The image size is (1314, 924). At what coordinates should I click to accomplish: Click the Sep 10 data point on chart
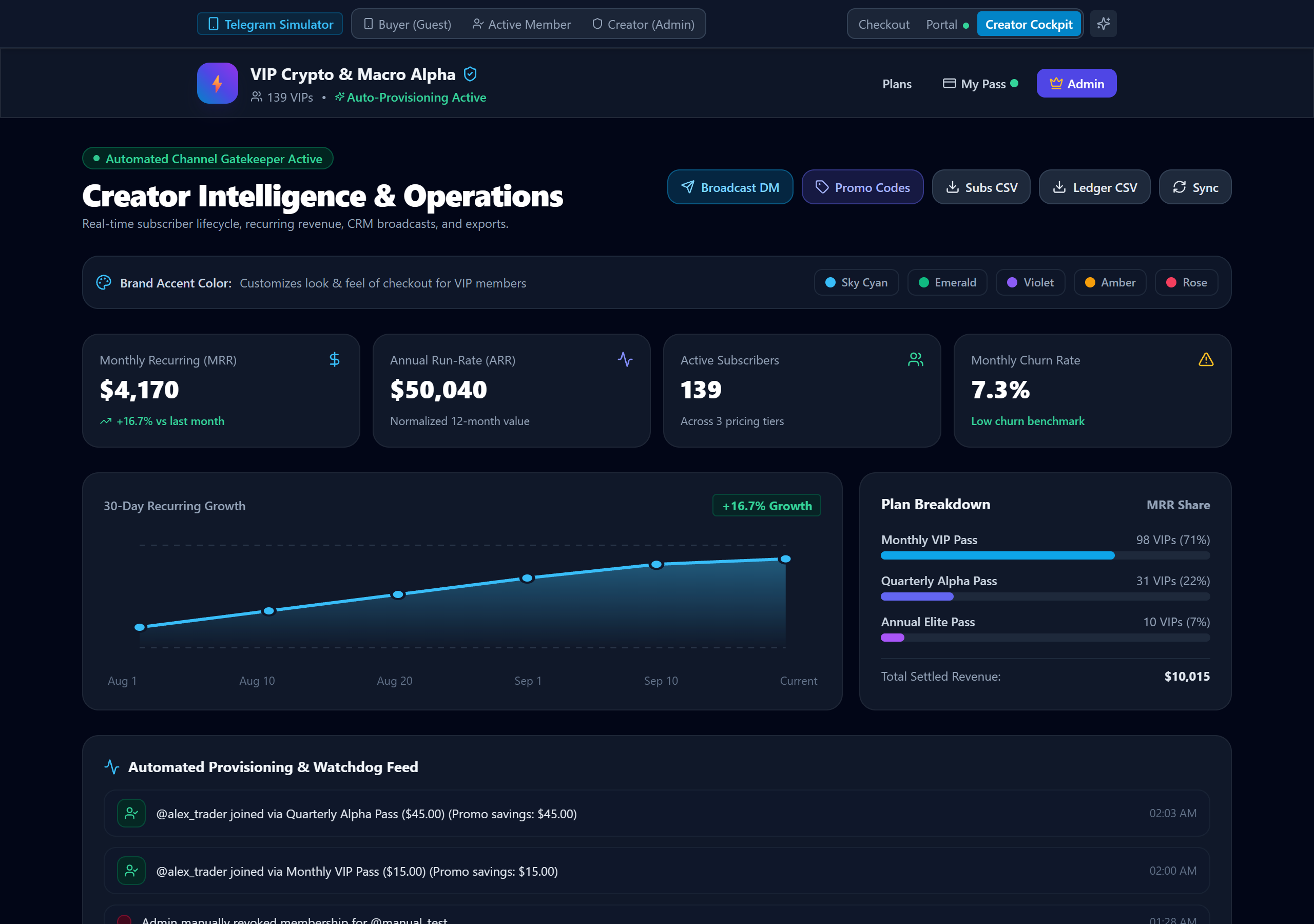point(656,565)
